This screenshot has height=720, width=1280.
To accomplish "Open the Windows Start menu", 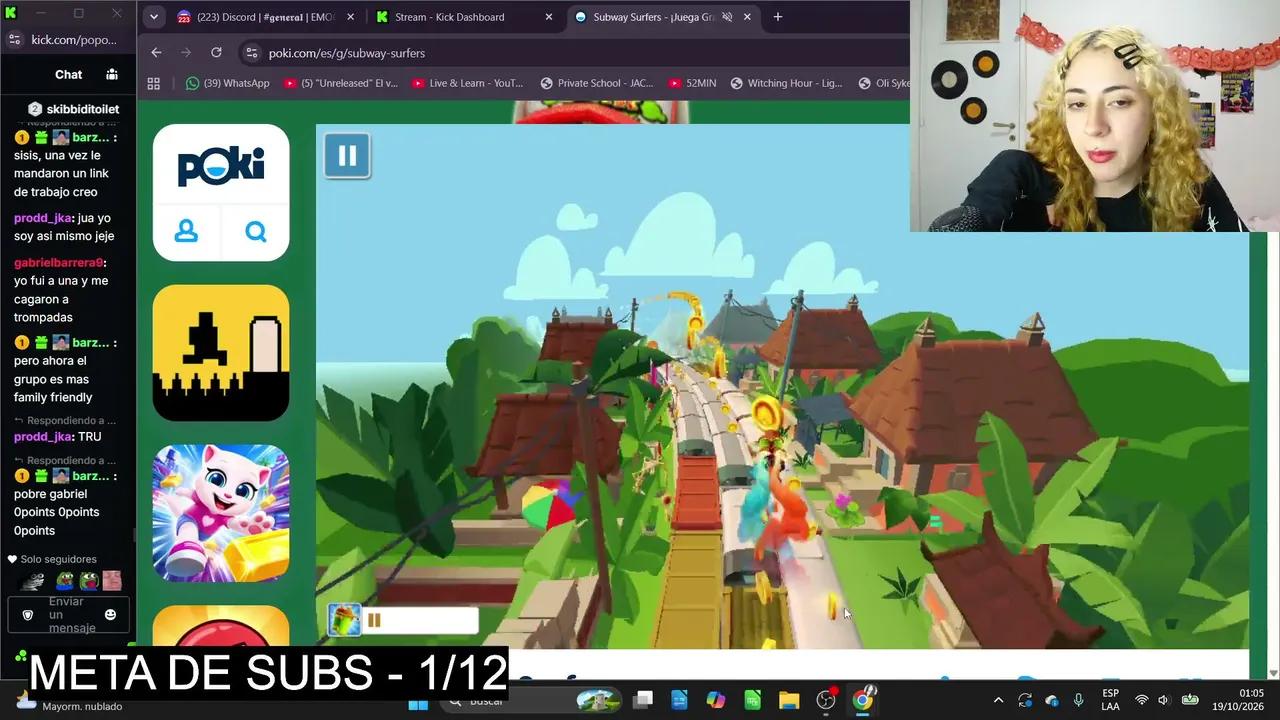I will [x=418, y=700].
